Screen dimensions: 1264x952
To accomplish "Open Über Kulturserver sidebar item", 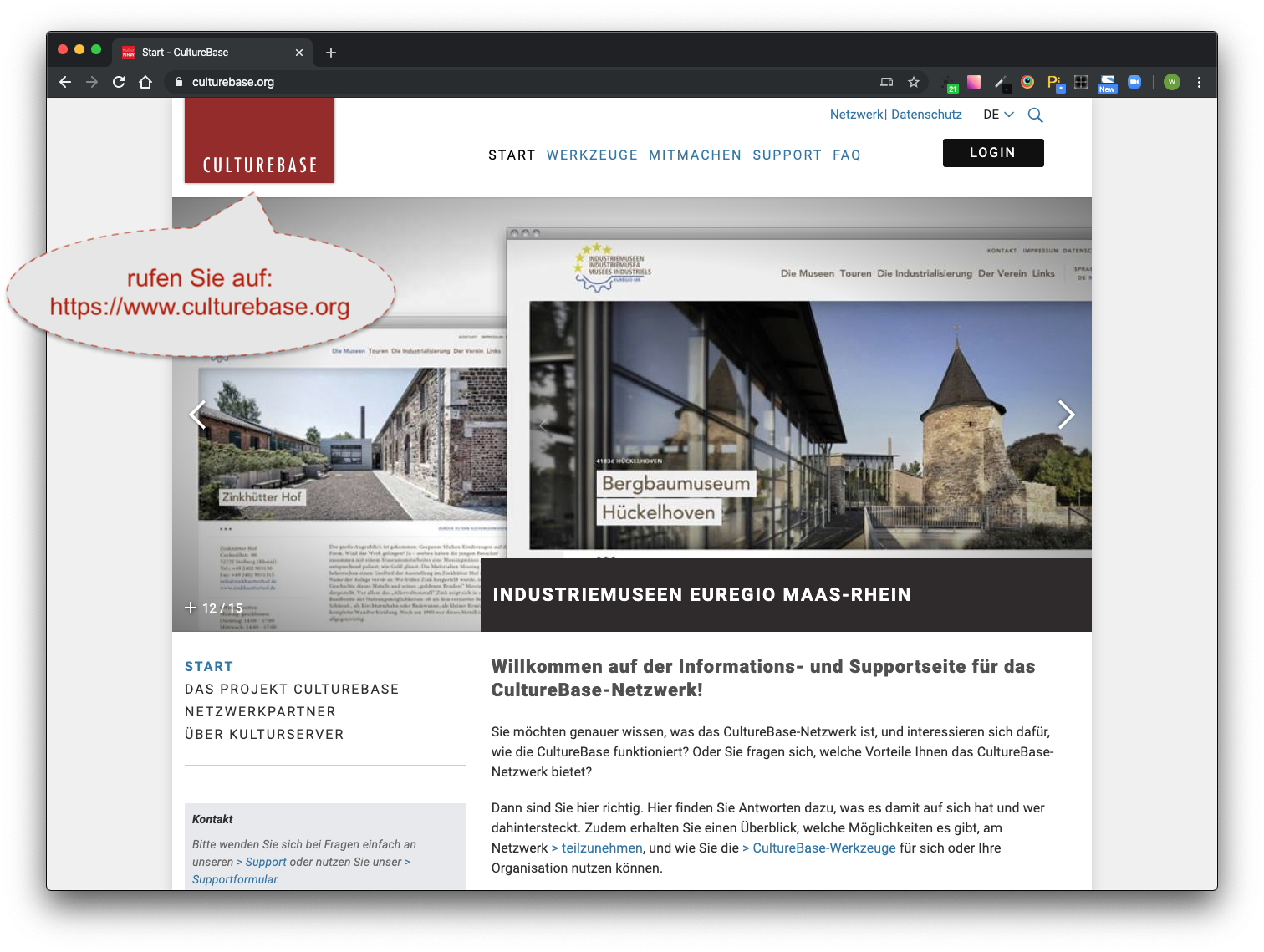I will 264,735.
